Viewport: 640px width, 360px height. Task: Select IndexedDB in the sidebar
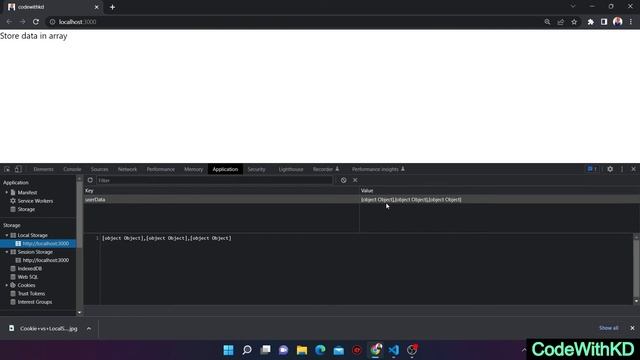click(29, 269)
